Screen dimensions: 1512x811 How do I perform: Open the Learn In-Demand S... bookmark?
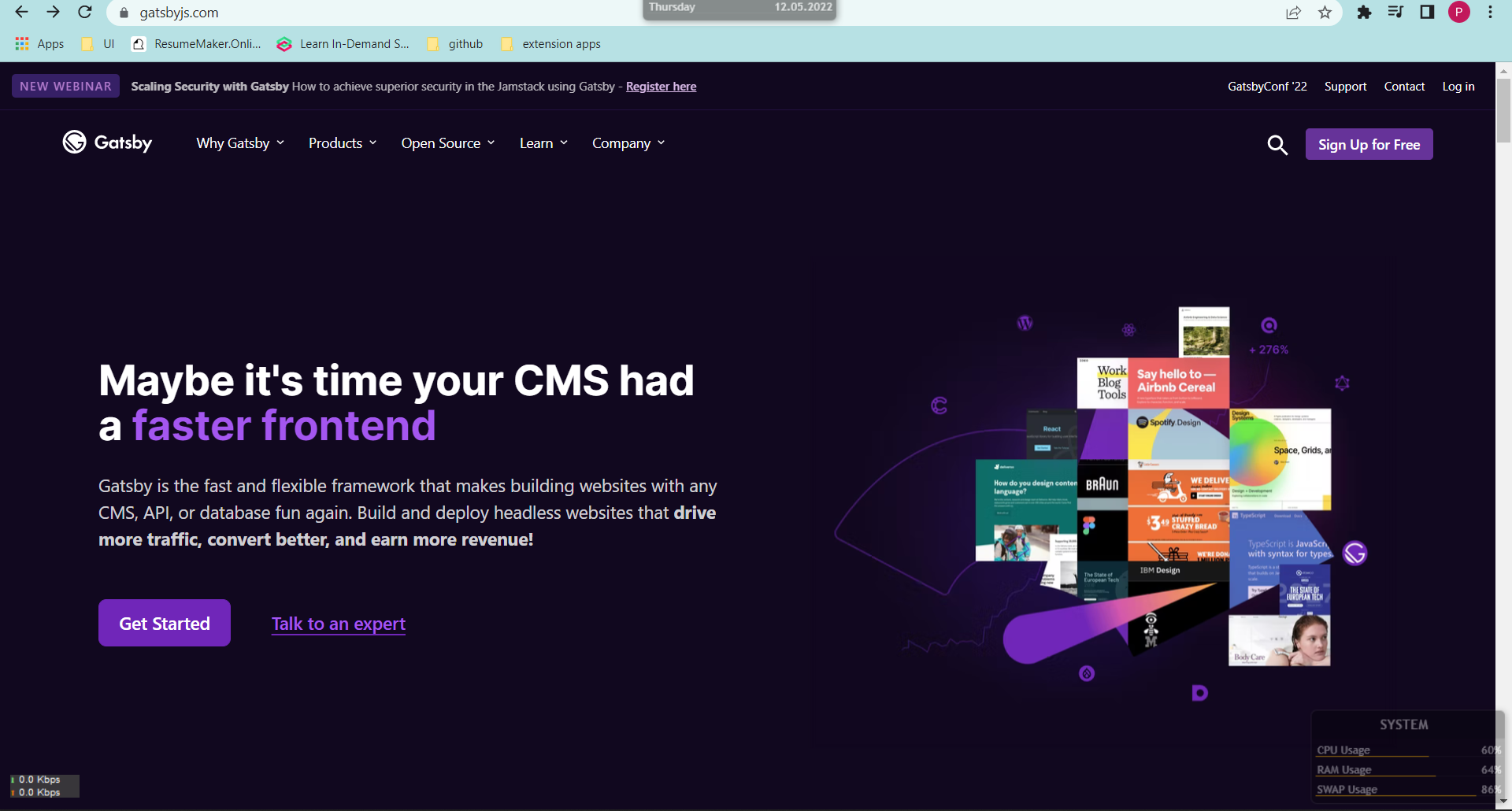pyautogui.click(x=343, y=44)
